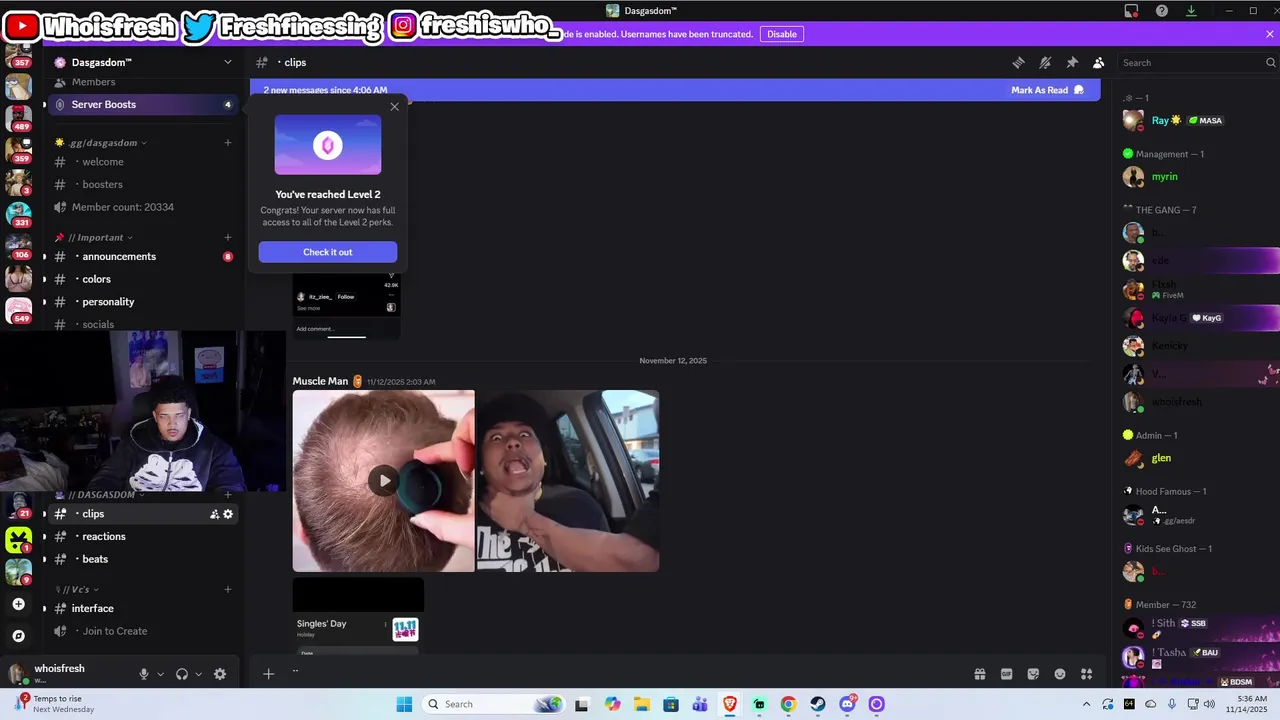Toggle headphones deafen
The height and width of the screenshot is (720, 1280).
[182, 674]
